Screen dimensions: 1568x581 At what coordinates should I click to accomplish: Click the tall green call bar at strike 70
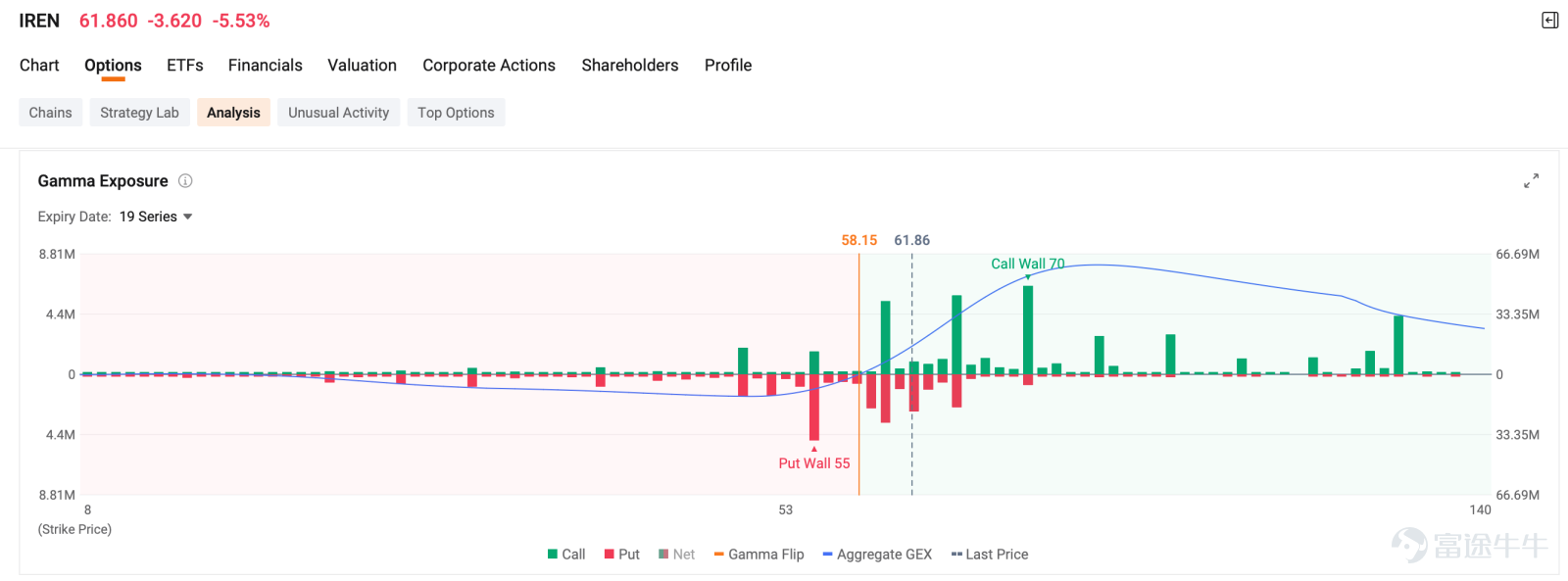point(1028,330)
